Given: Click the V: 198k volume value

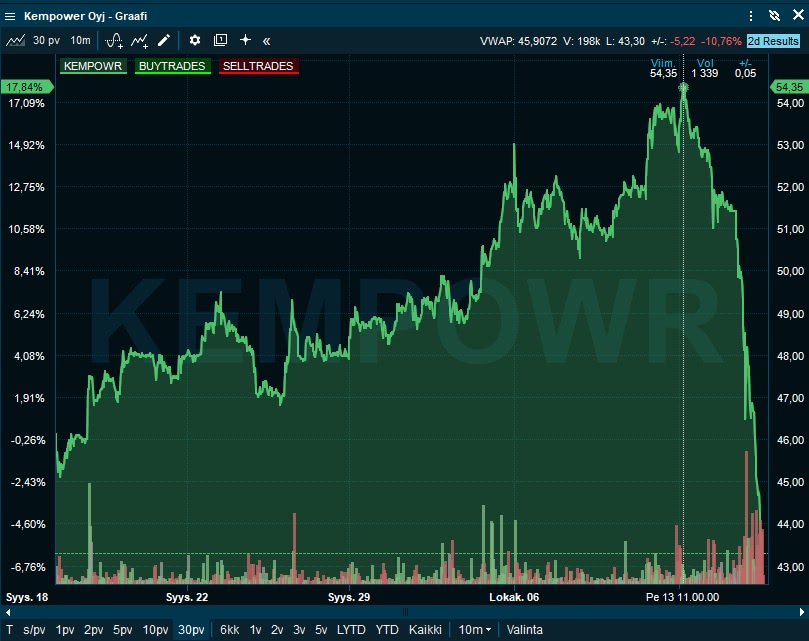Looking at the screenshot, I should (x=581, y=41).
